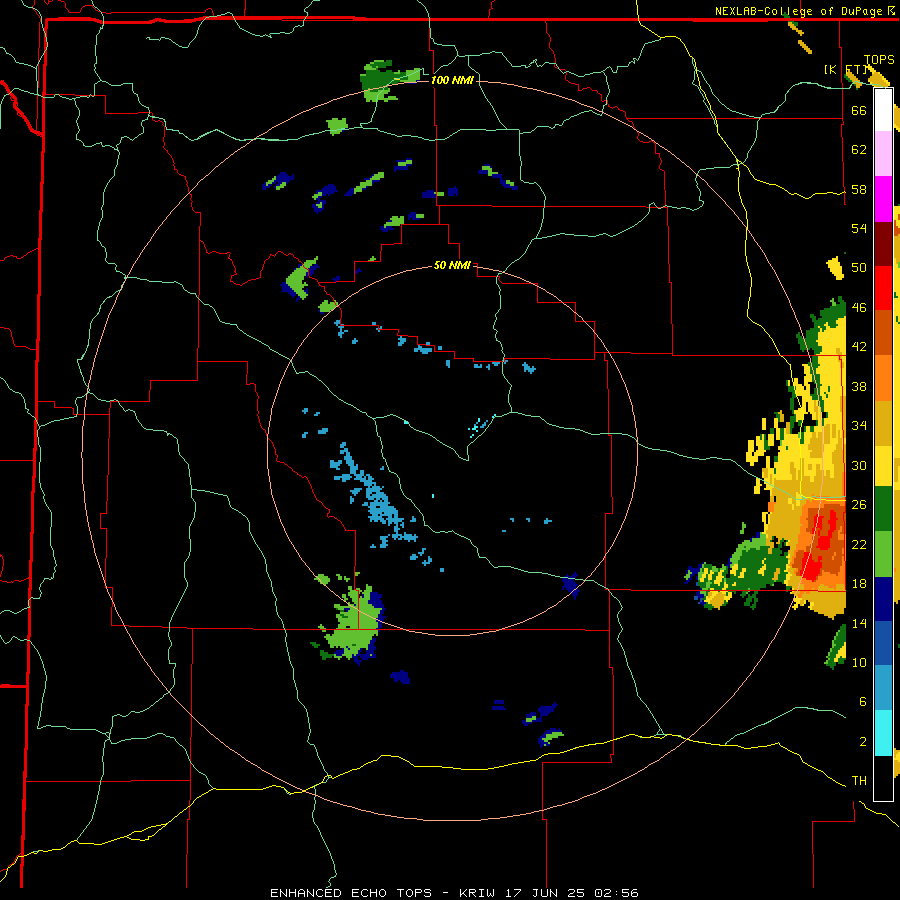The width and height of the screenshot is (900, 900).
Task: Select the white legend color swatch
Action: click(883, 110)
